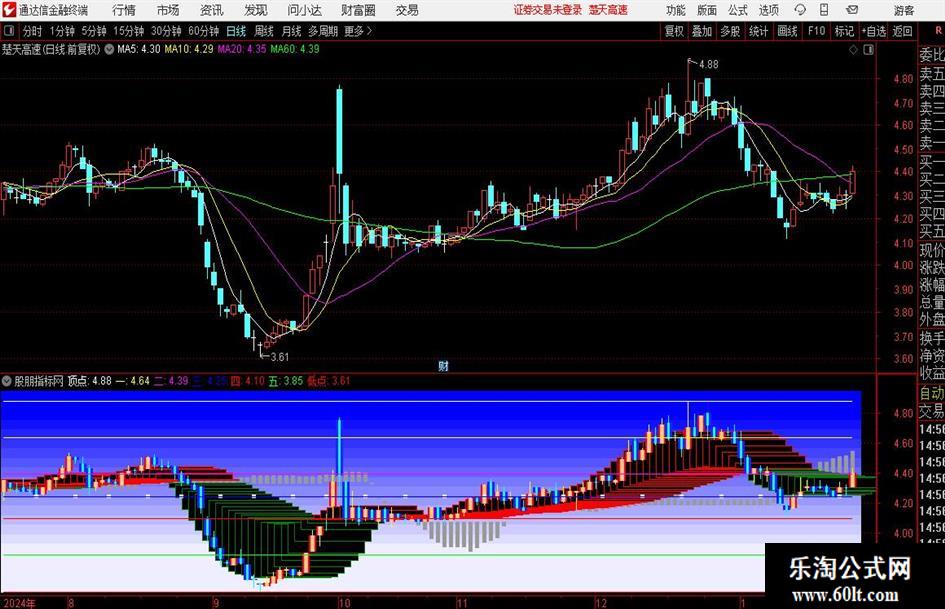Click the 通达信 red logo icon
This screenshot has width=945, height=609.
pos(9,10)
